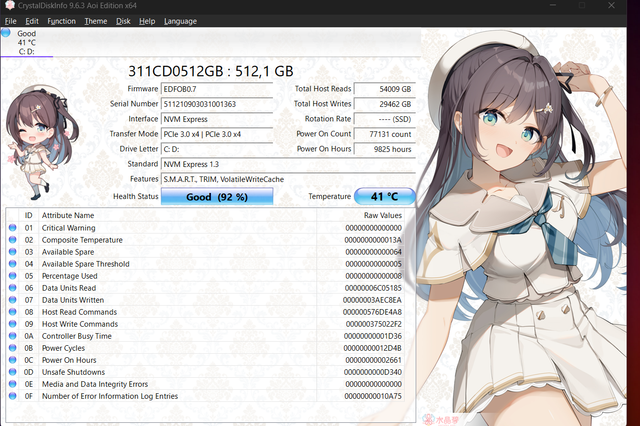Screen dimensions: 640x426
Task: Open the Language menu
Action: [180, 21]
